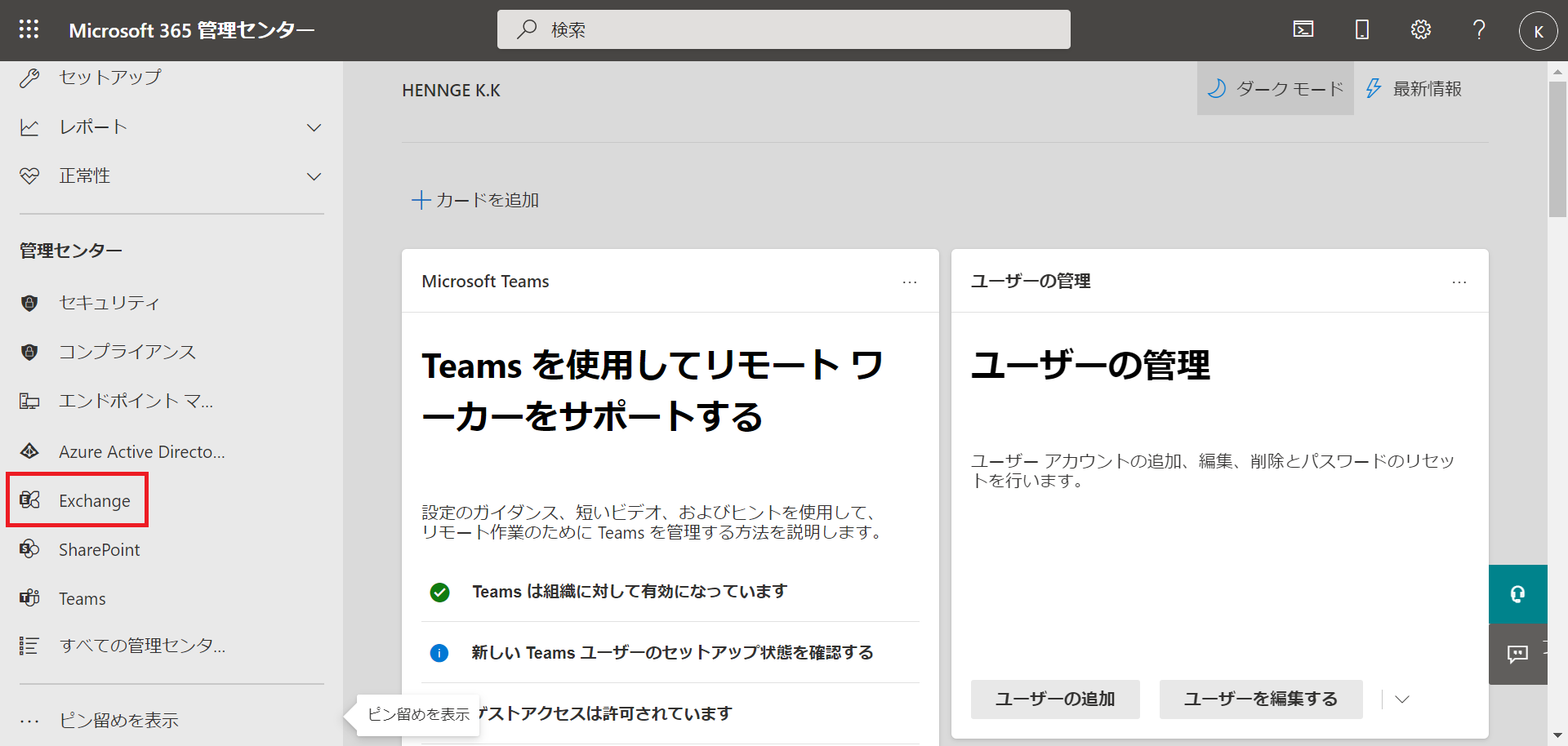Expand the 正常性 chevron

(x=314, y=176)
